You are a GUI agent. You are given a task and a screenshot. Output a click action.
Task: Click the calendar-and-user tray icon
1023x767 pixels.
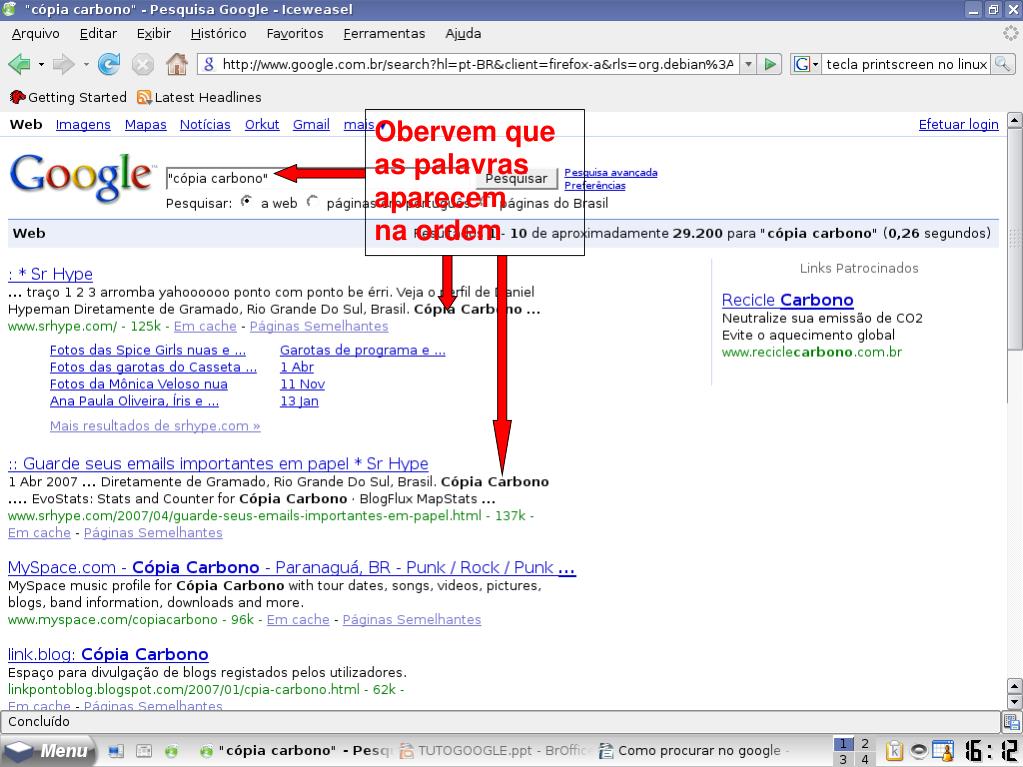(943, 751)
